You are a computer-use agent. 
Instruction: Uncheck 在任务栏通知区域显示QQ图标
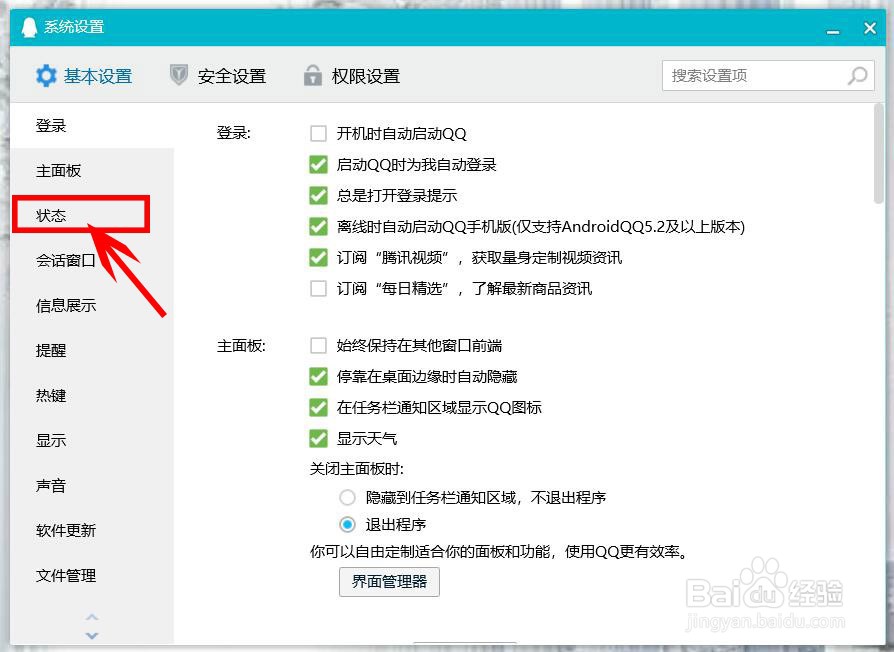point(318,407)
